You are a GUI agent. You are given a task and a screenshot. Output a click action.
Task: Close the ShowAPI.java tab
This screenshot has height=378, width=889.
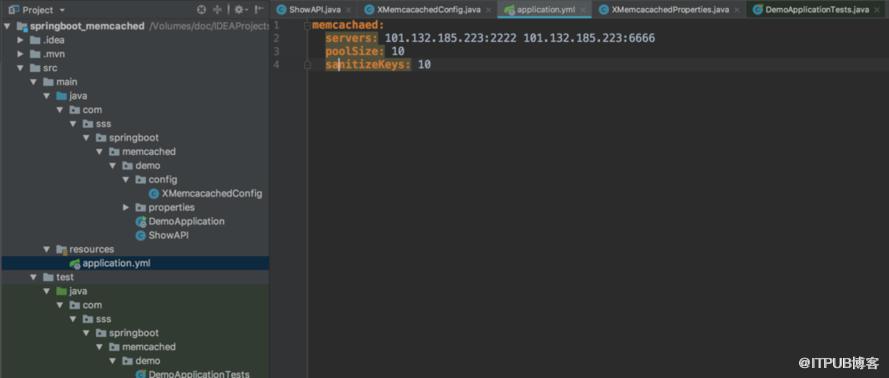click(348, 10)
